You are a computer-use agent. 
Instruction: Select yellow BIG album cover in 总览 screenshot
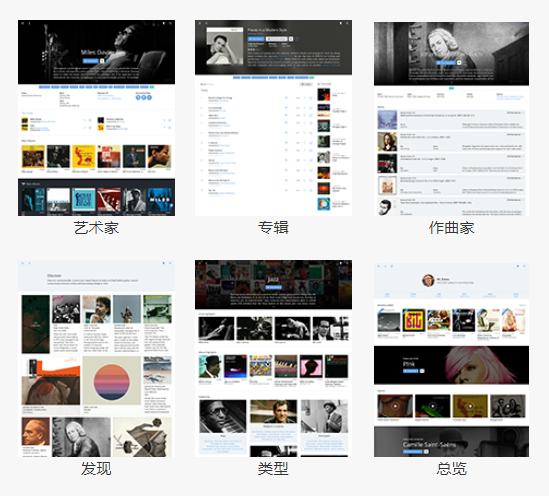click(414, 320)
